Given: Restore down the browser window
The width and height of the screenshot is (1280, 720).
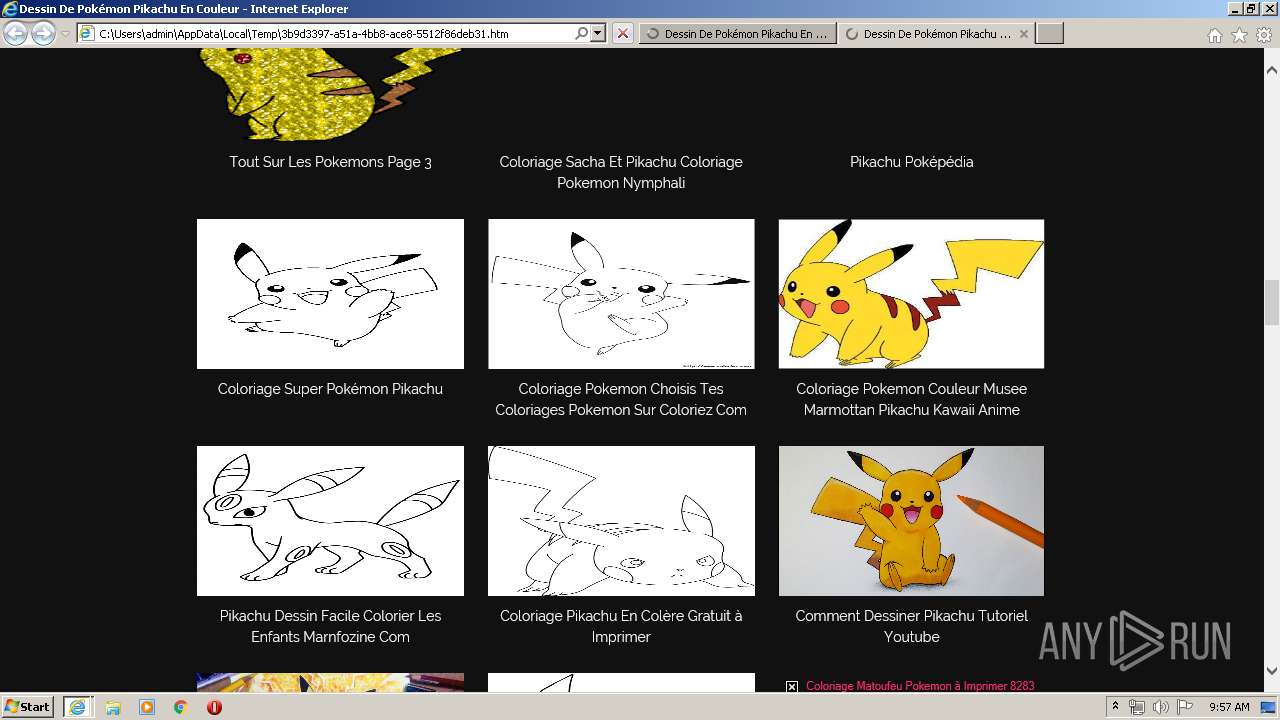Looking at the screenshot, I should coord(1250,8).
